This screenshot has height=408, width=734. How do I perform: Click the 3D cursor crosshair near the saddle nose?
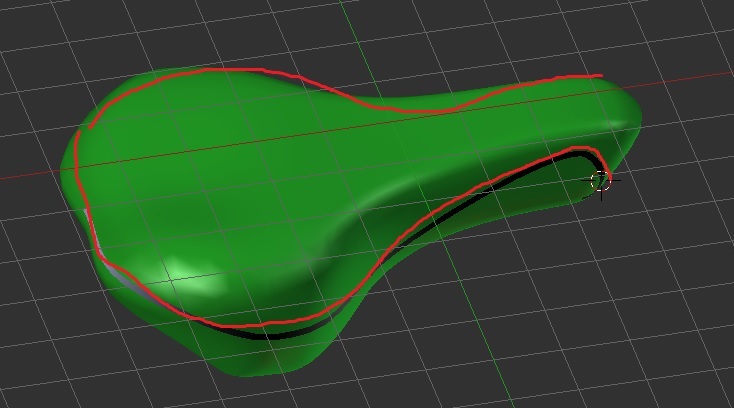[601, 181]
